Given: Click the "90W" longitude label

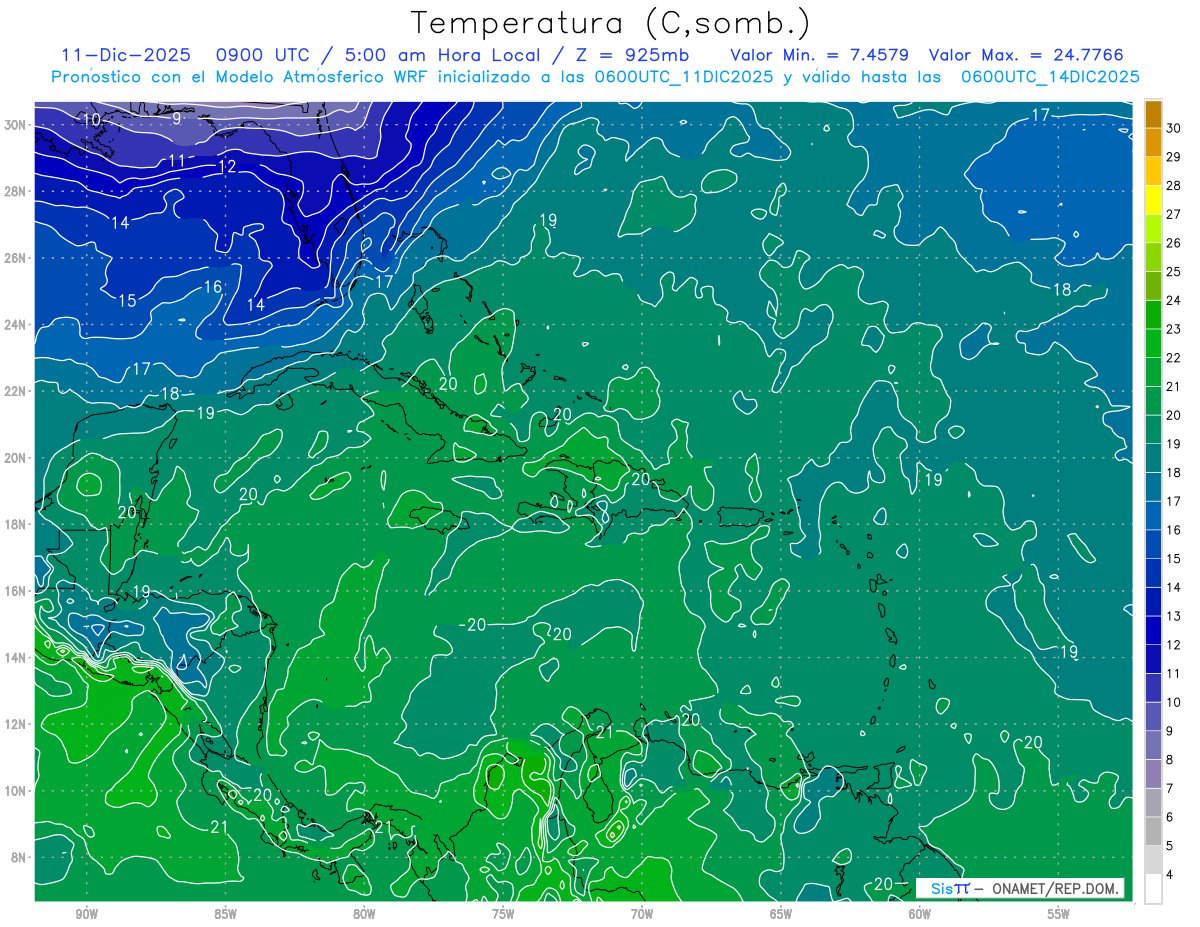Looking at the screenshot, I should click(x=87, y=914).
